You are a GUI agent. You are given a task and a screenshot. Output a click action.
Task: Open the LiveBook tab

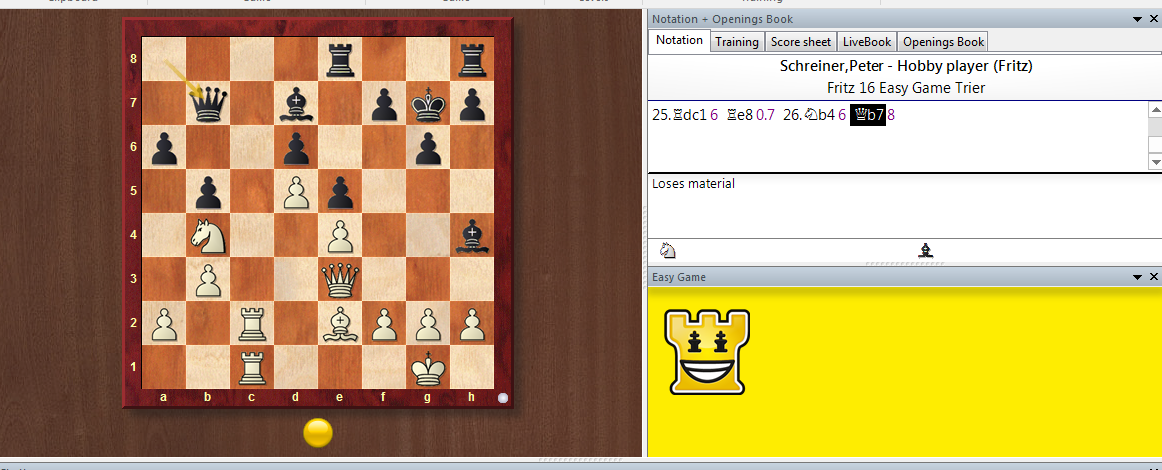click(866, 41)
